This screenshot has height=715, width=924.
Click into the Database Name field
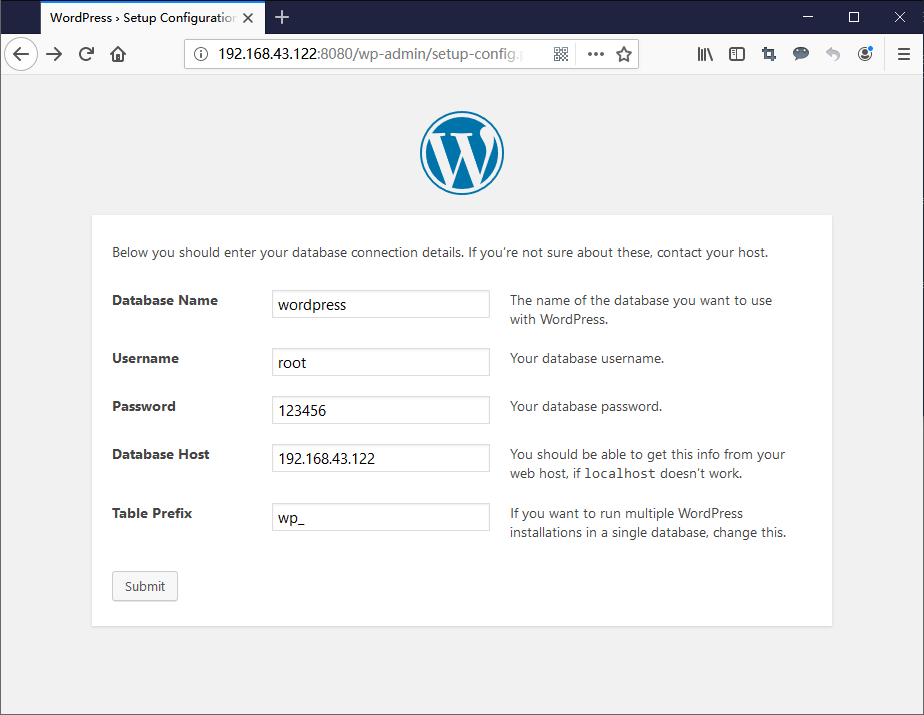click(x=380, y=304)
